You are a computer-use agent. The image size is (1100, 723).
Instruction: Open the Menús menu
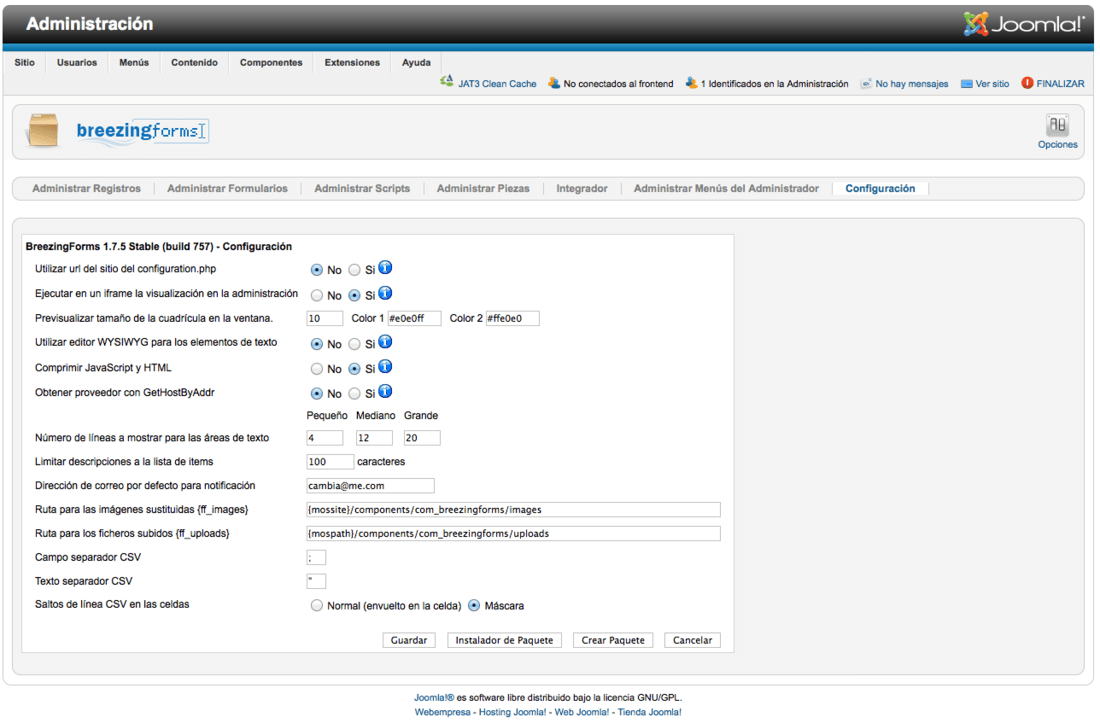pos(134,62)
